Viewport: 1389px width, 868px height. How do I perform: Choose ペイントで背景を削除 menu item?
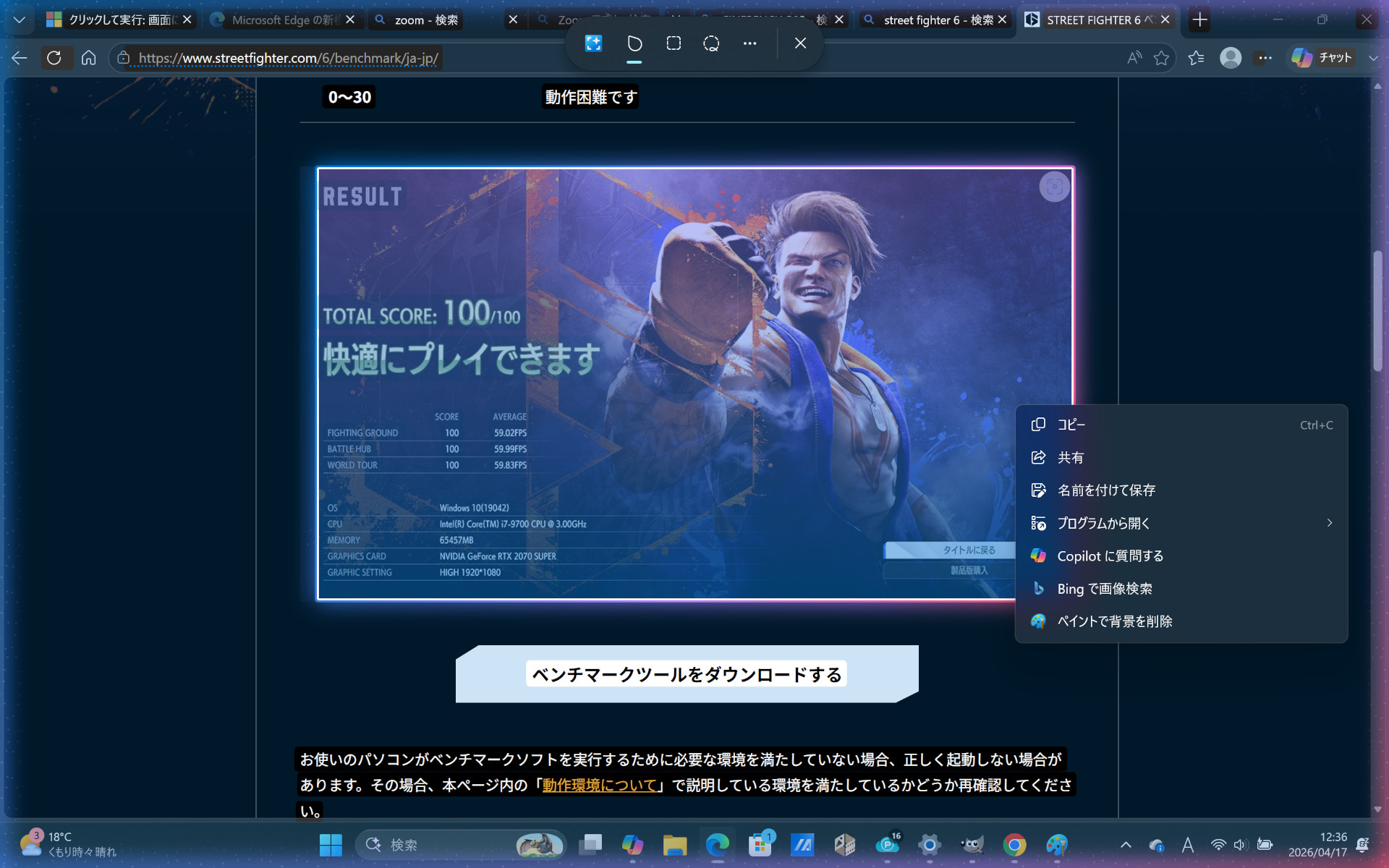(x=1181, y=621)
